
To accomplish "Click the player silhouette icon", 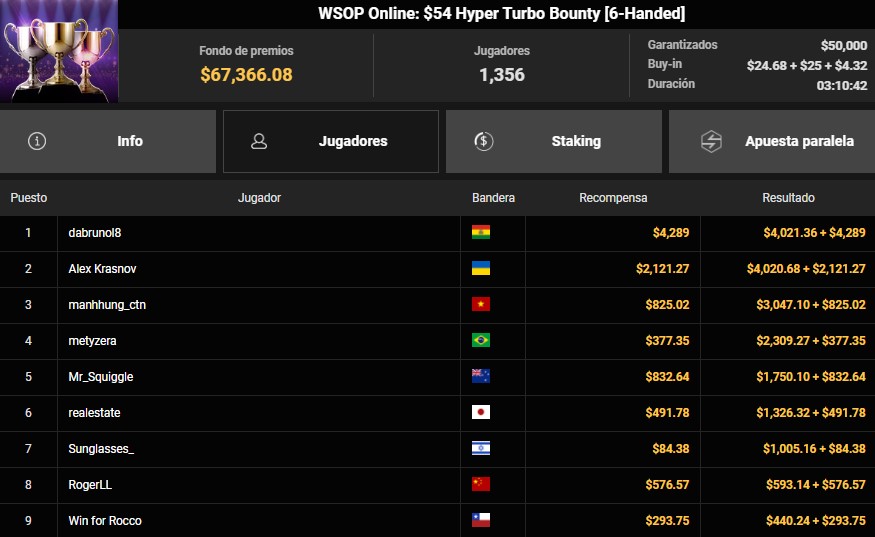I will (258, 141).
